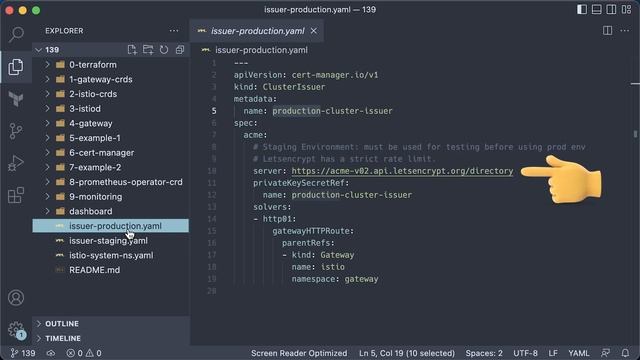The height and width of the screenshot is (360, 640).
Task: Click the feedback icon in status bar
Action: click(x=605, y=353)
